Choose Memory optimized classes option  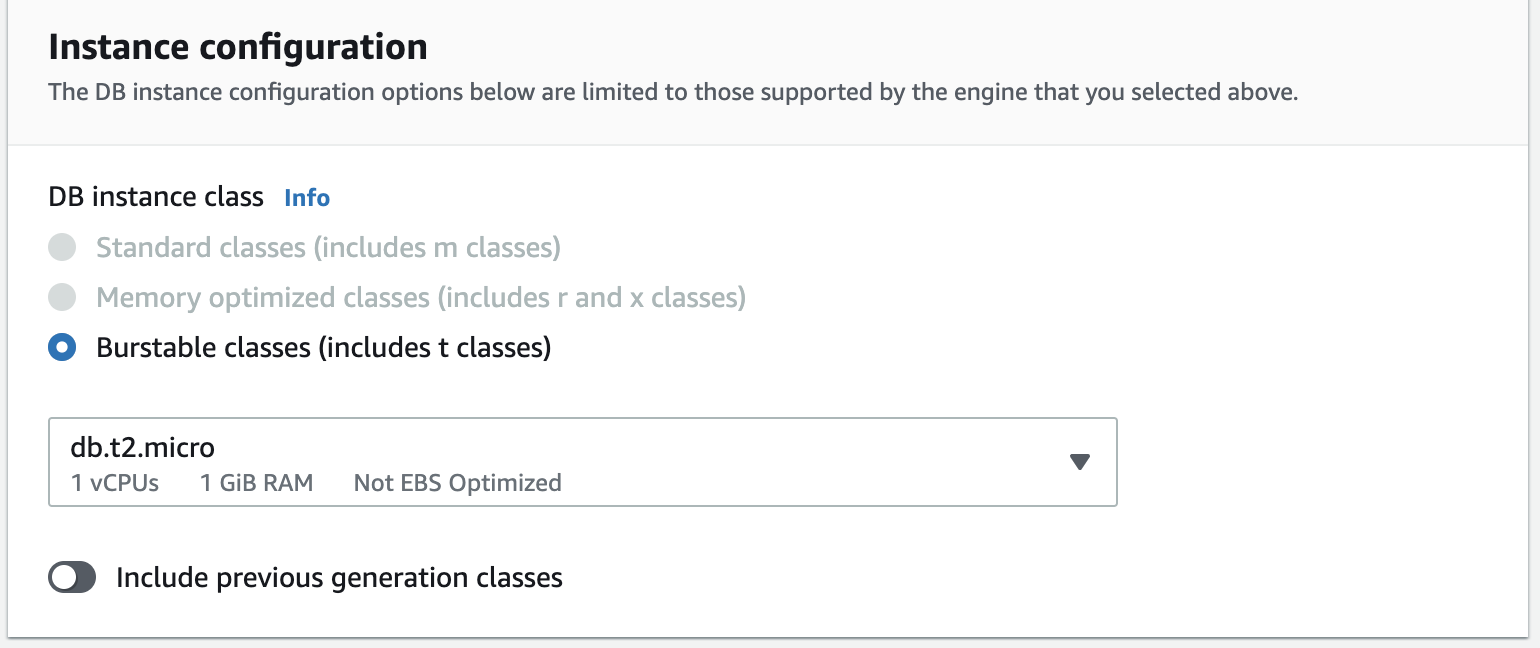pyautogui.click(x=62, y=297)
